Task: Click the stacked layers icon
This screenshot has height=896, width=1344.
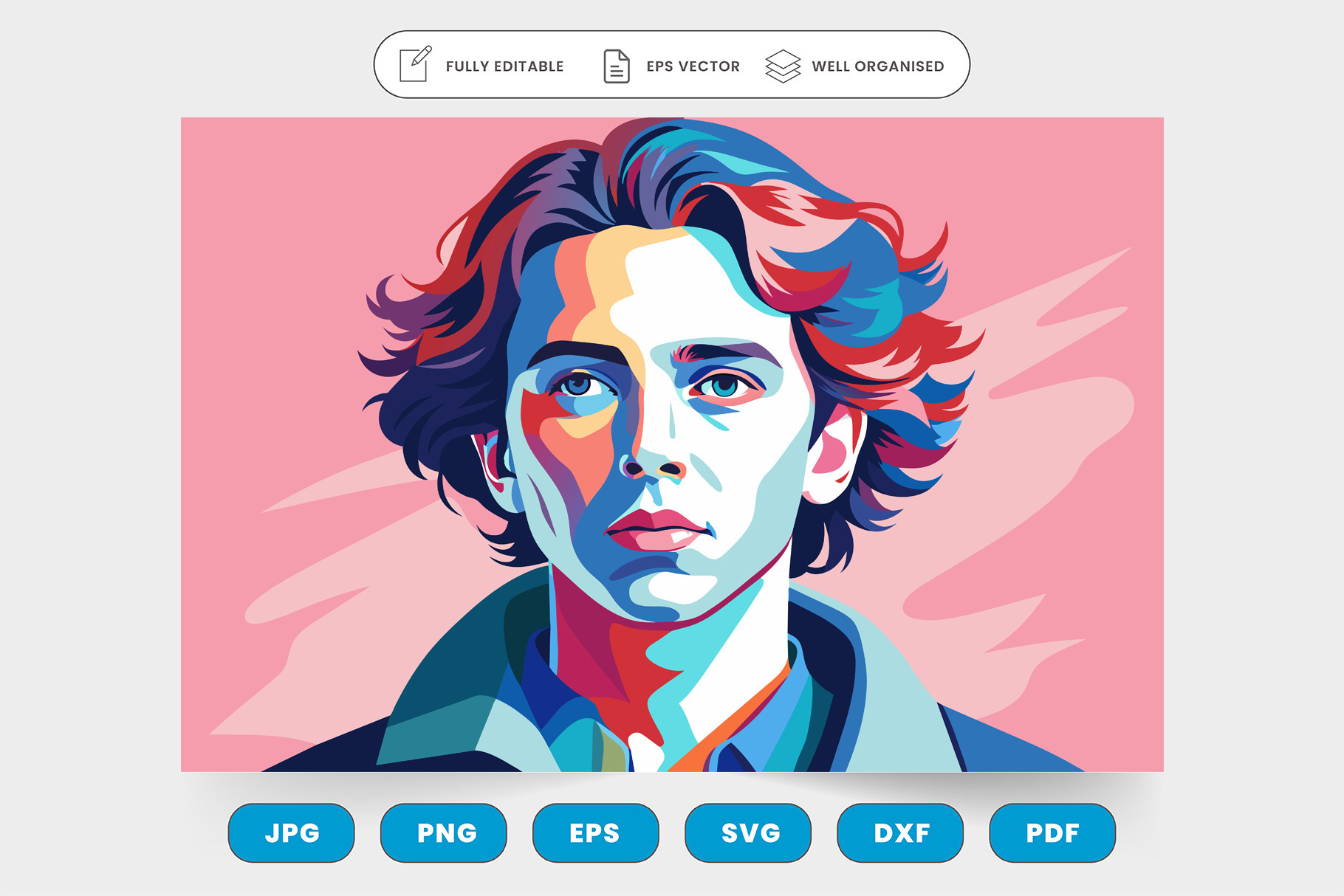Action: (x=783, y=66)
